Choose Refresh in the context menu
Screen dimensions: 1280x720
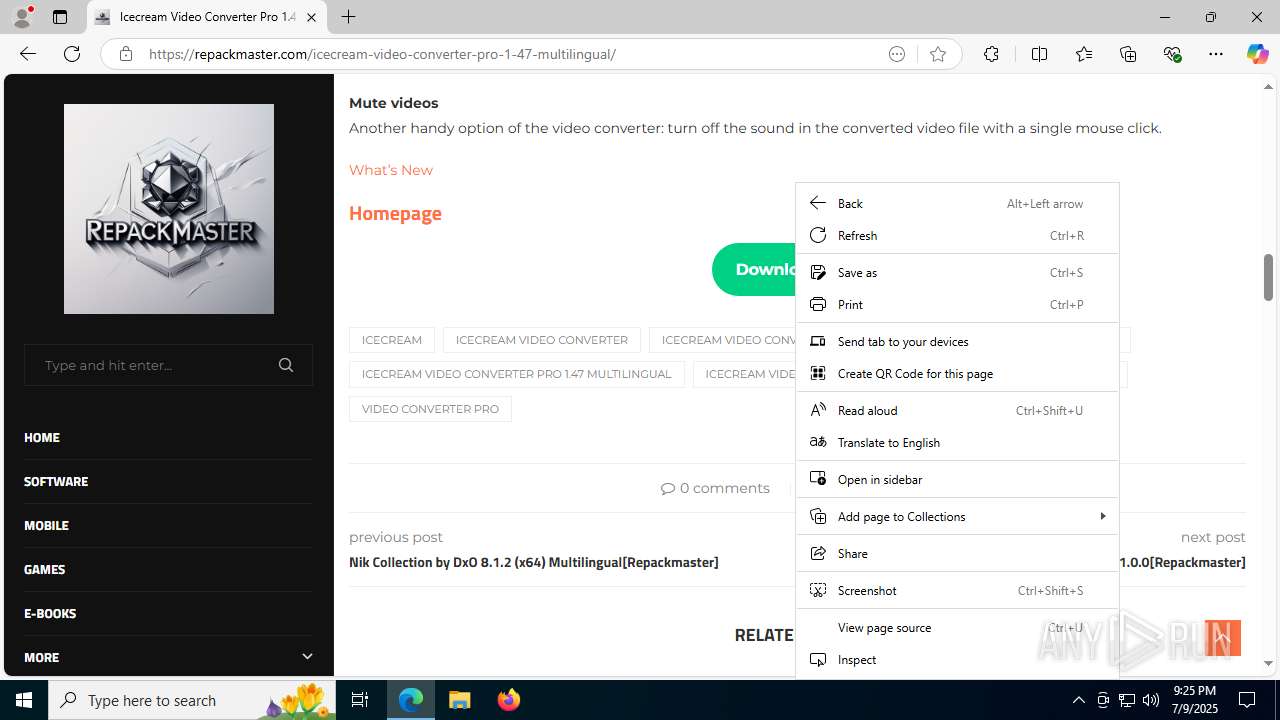[957, 235]
